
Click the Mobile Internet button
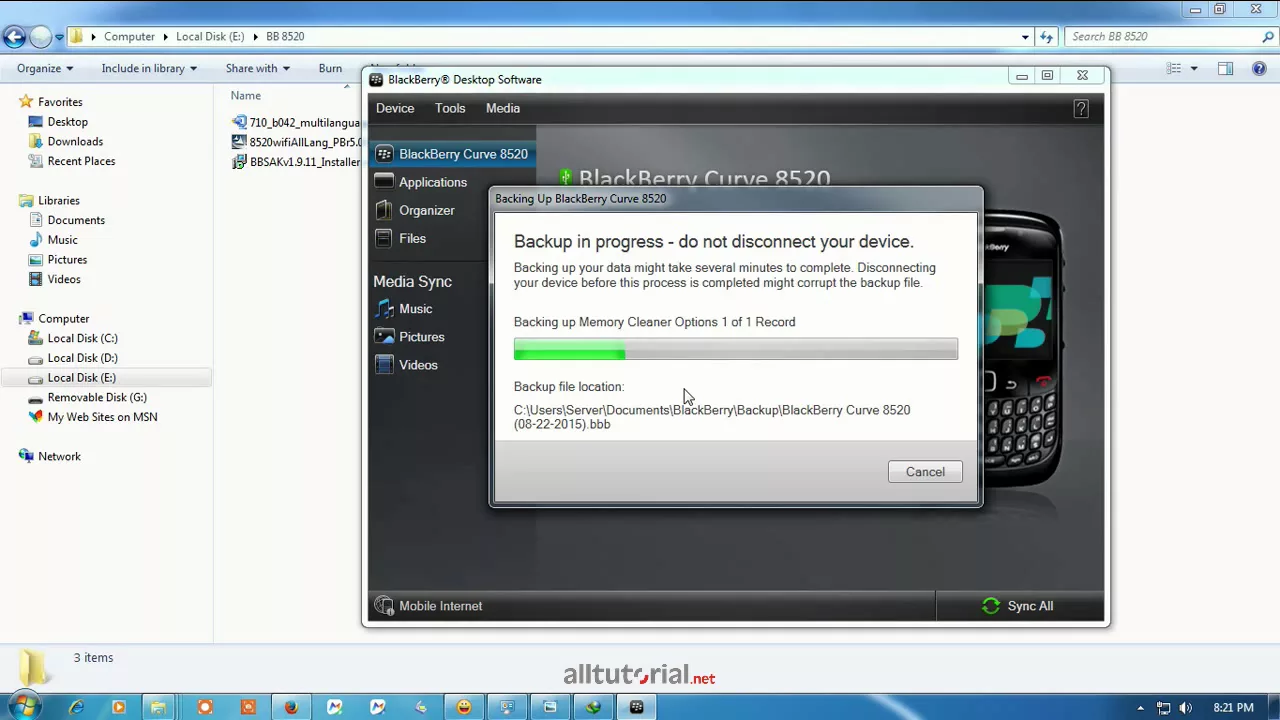click(428, 606)
